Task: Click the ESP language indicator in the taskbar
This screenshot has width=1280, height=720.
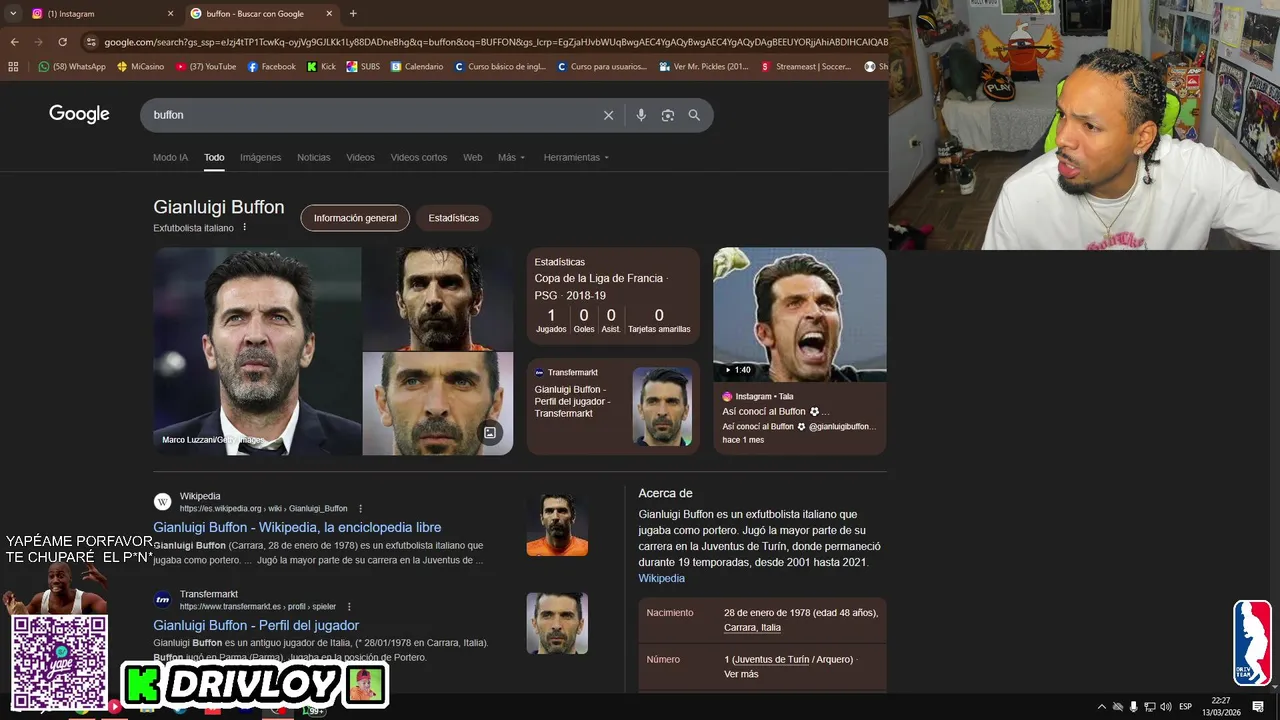Action: tap(1186, 706)
